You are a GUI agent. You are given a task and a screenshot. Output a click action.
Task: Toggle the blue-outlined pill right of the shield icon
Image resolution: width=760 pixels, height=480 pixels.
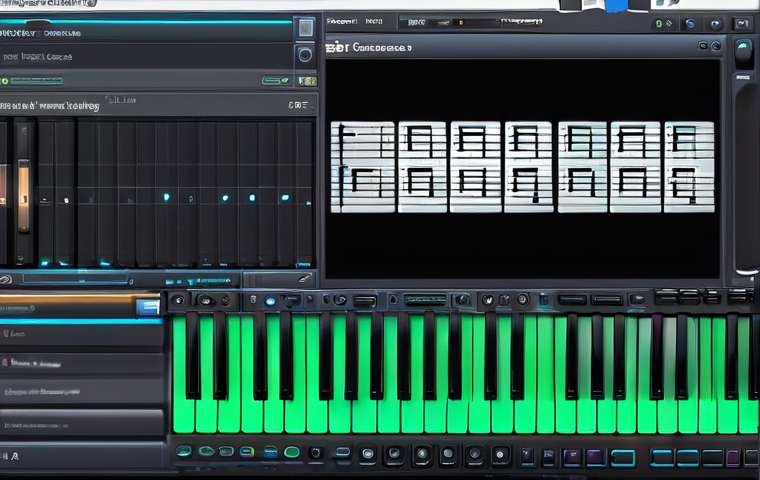pyautogui.click(x=343, y=452)
